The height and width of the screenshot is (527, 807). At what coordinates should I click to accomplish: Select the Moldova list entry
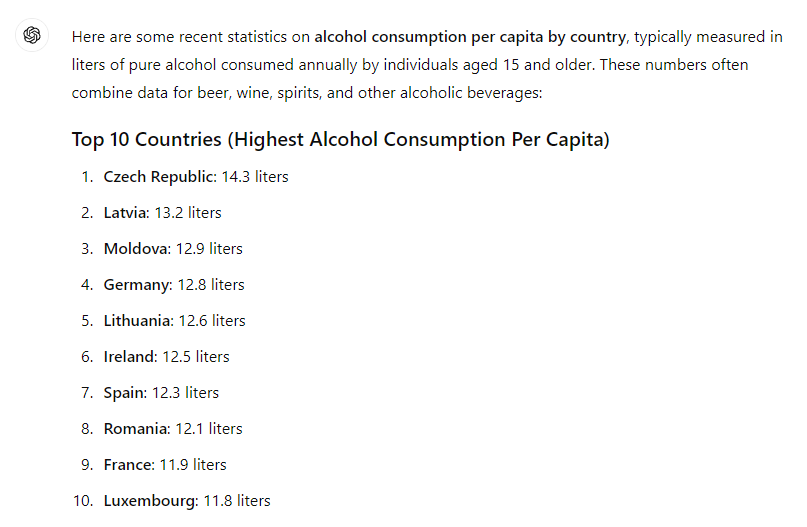coord(173,249)
